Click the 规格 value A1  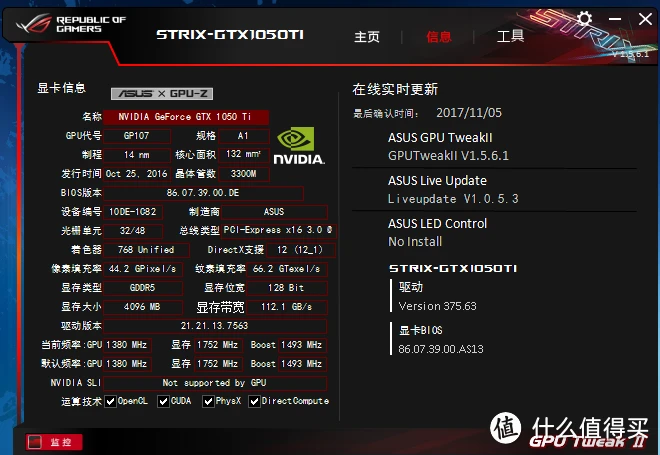pos(244,136)
